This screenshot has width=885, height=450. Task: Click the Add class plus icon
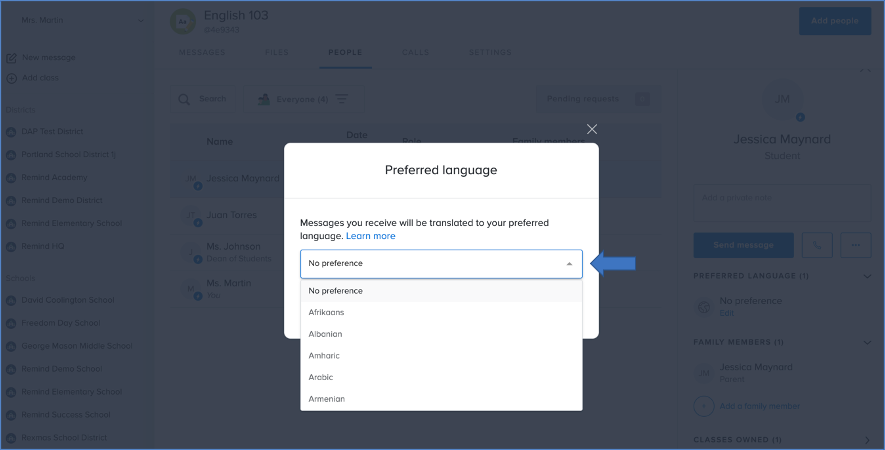click(x=11, y=77)
